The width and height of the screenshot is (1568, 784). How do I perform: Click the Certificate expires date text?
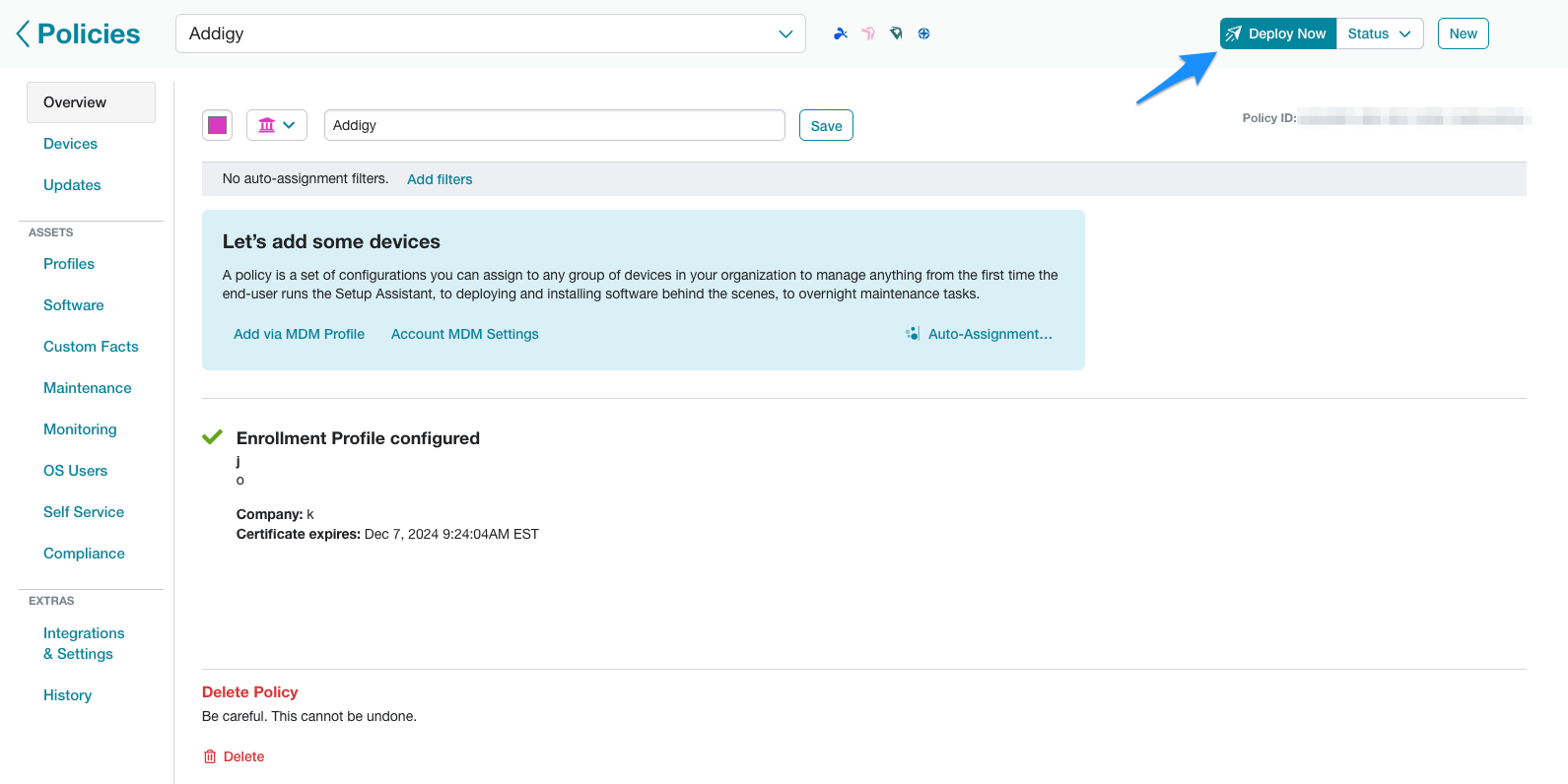pos(451,534)
